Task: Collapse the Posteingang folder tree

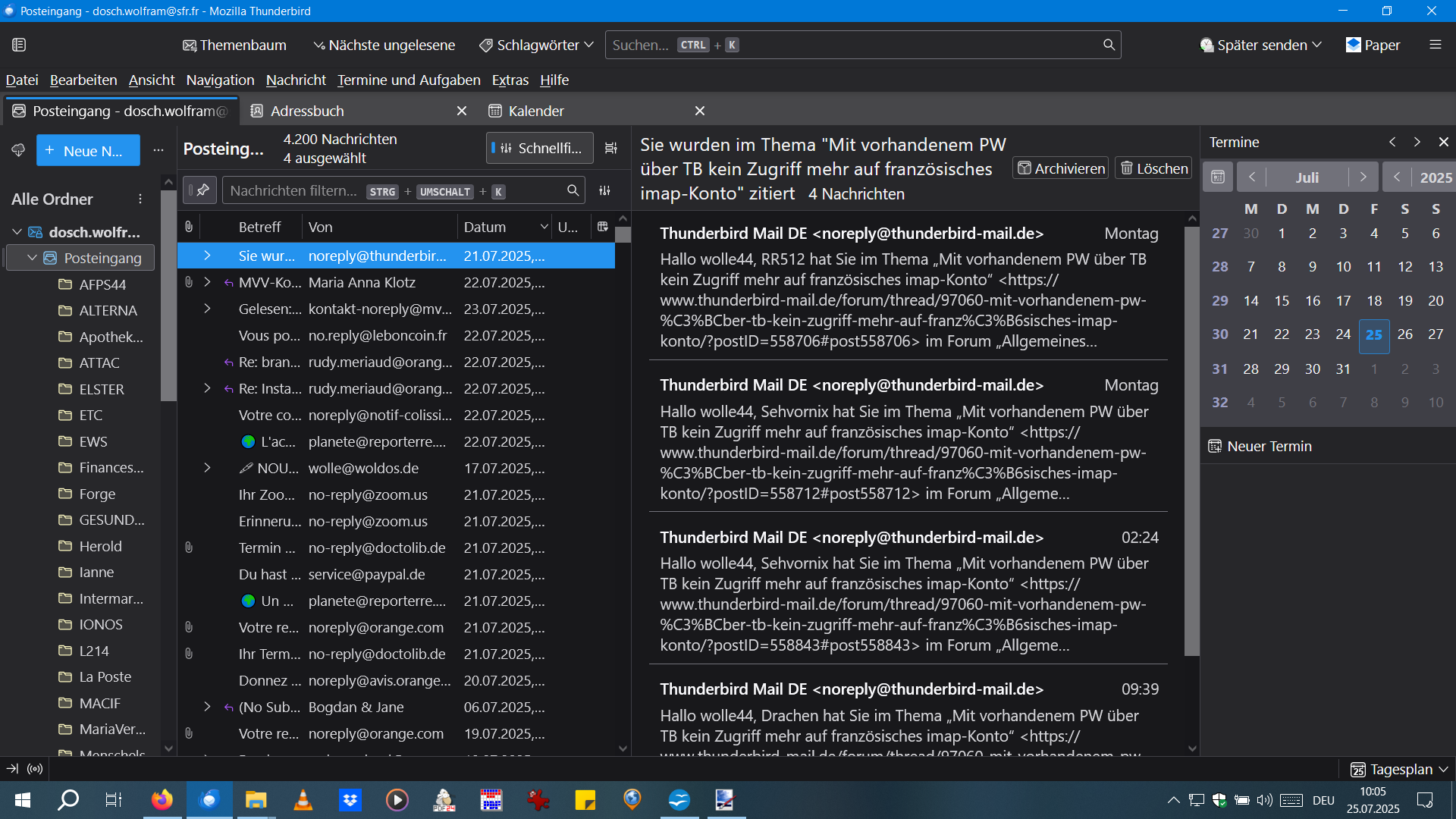Action: click(32, 258)
